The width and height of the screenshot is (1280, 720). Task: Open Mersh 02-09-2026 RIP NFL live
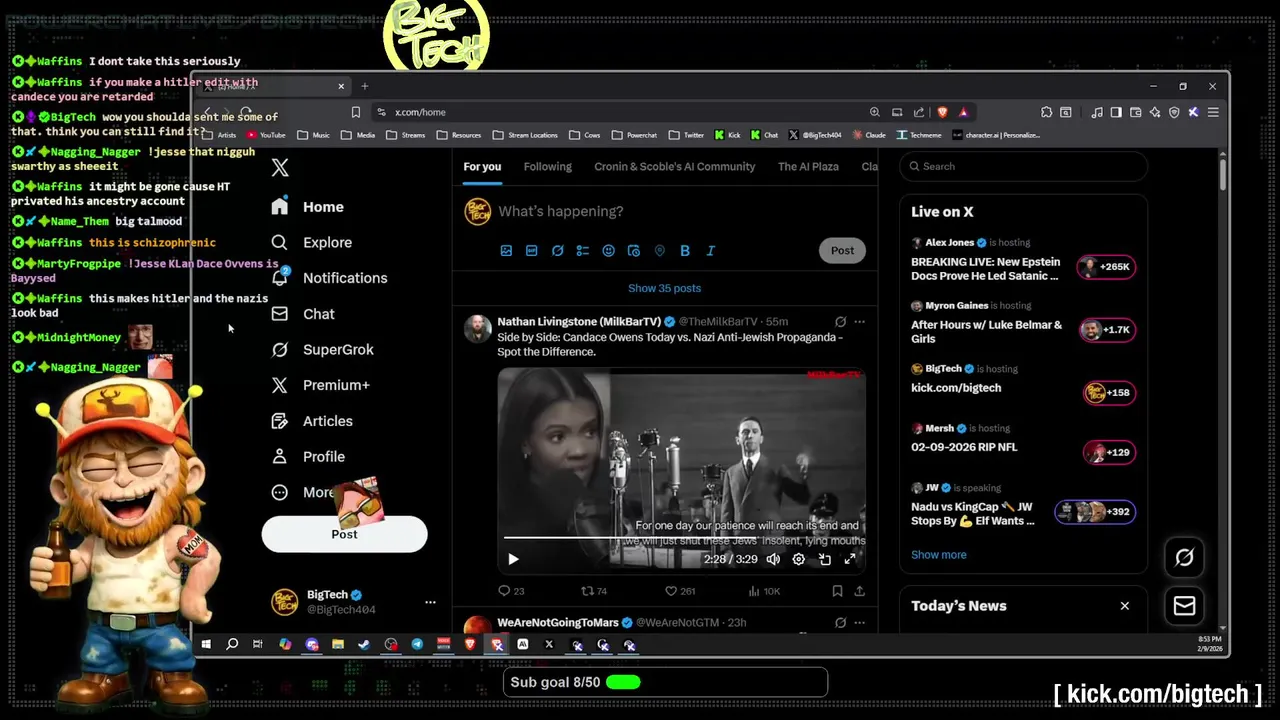point(1023,442)
